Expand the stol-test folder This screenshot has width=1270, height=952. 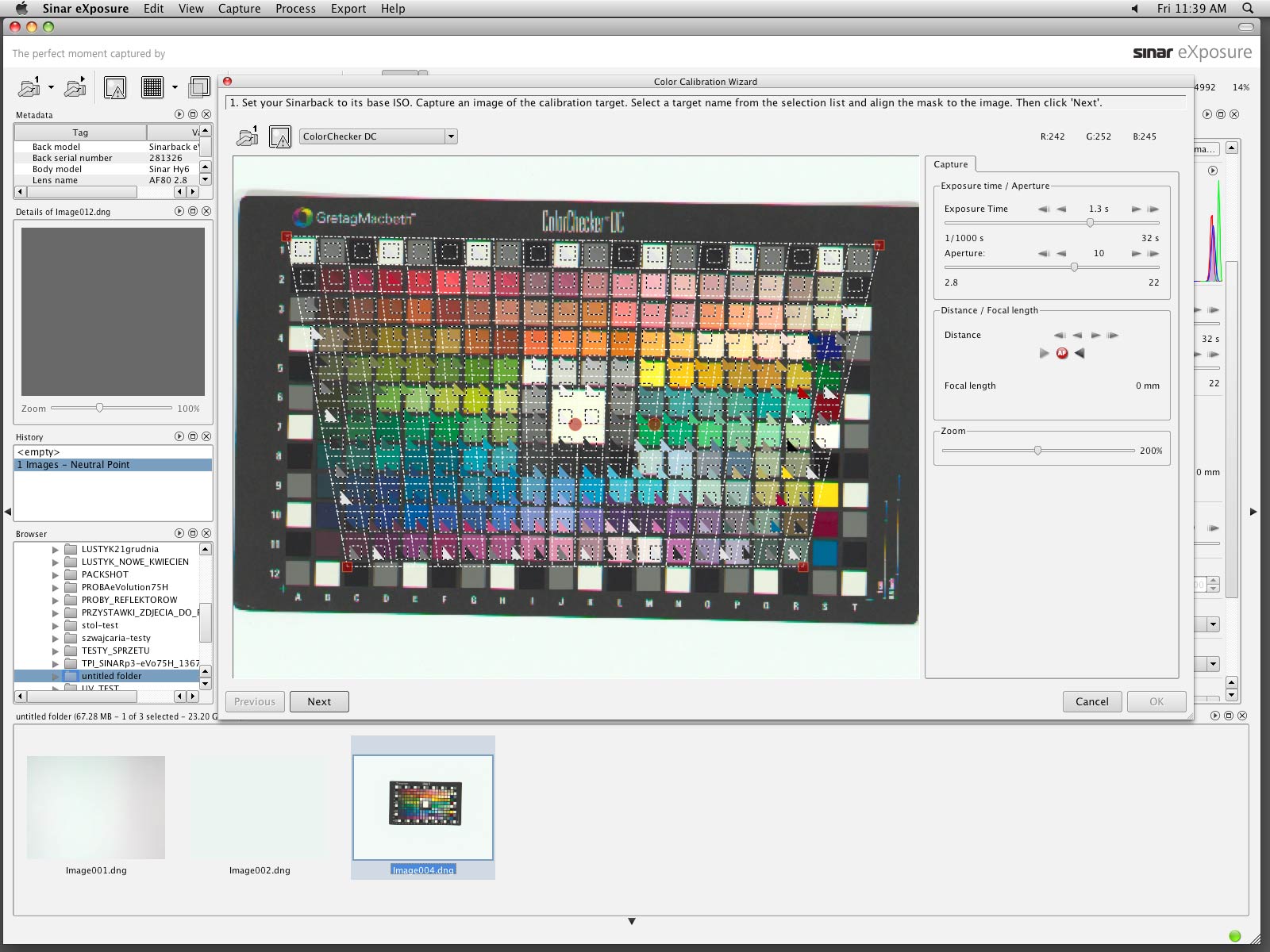click(56, 625)
